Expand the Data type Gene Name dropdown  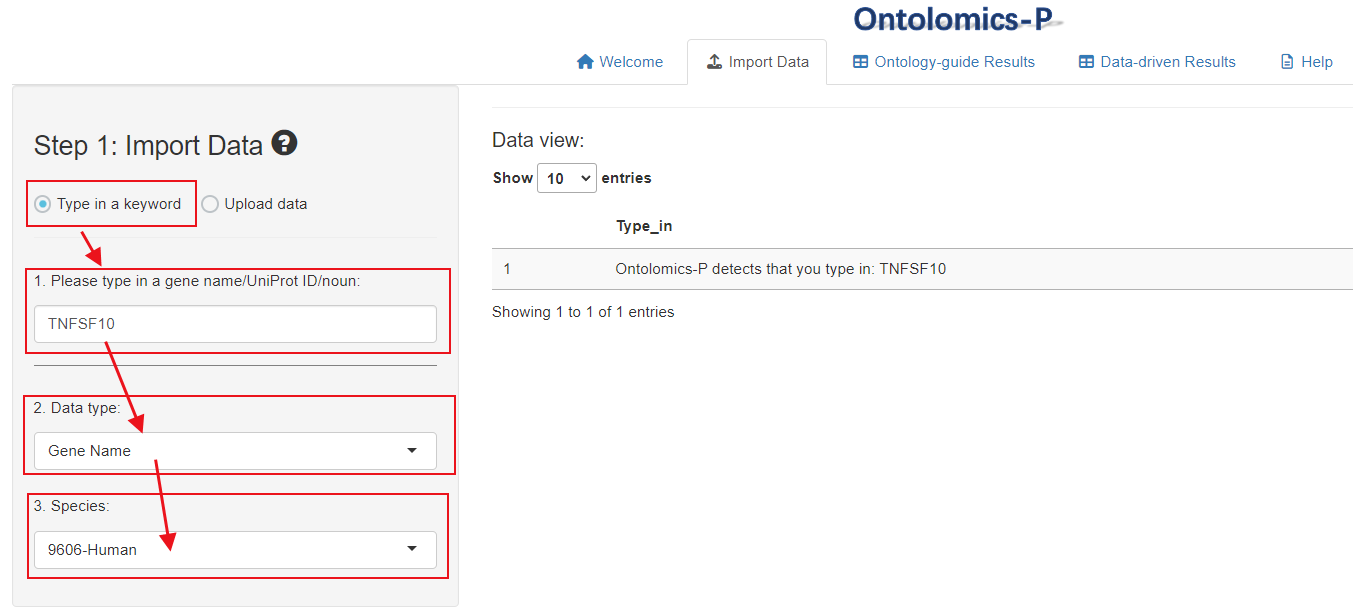click(235, 451)
